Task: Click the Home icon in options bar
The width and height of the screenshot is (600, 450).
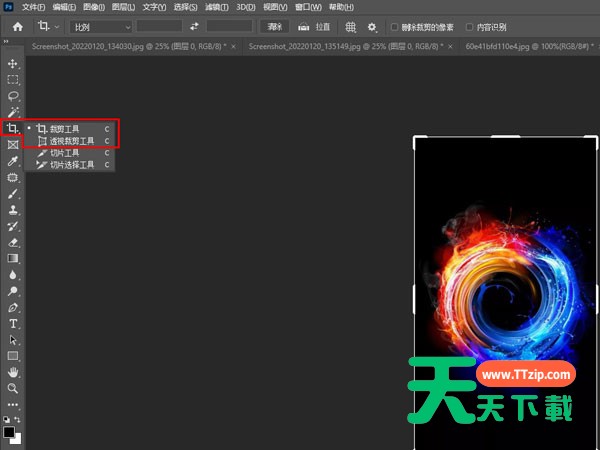Action: (x=18, y=27)
